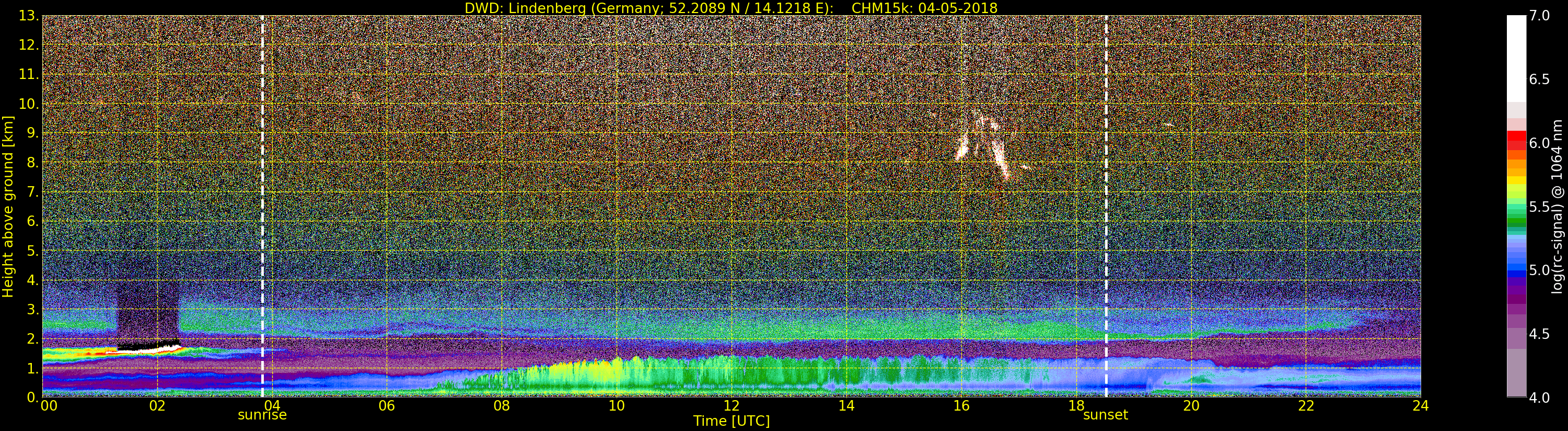Viewport: 1568px width, 431px height.
Task: Click the y-axis tick label '3.'
Action: click(x=32, y=309)
